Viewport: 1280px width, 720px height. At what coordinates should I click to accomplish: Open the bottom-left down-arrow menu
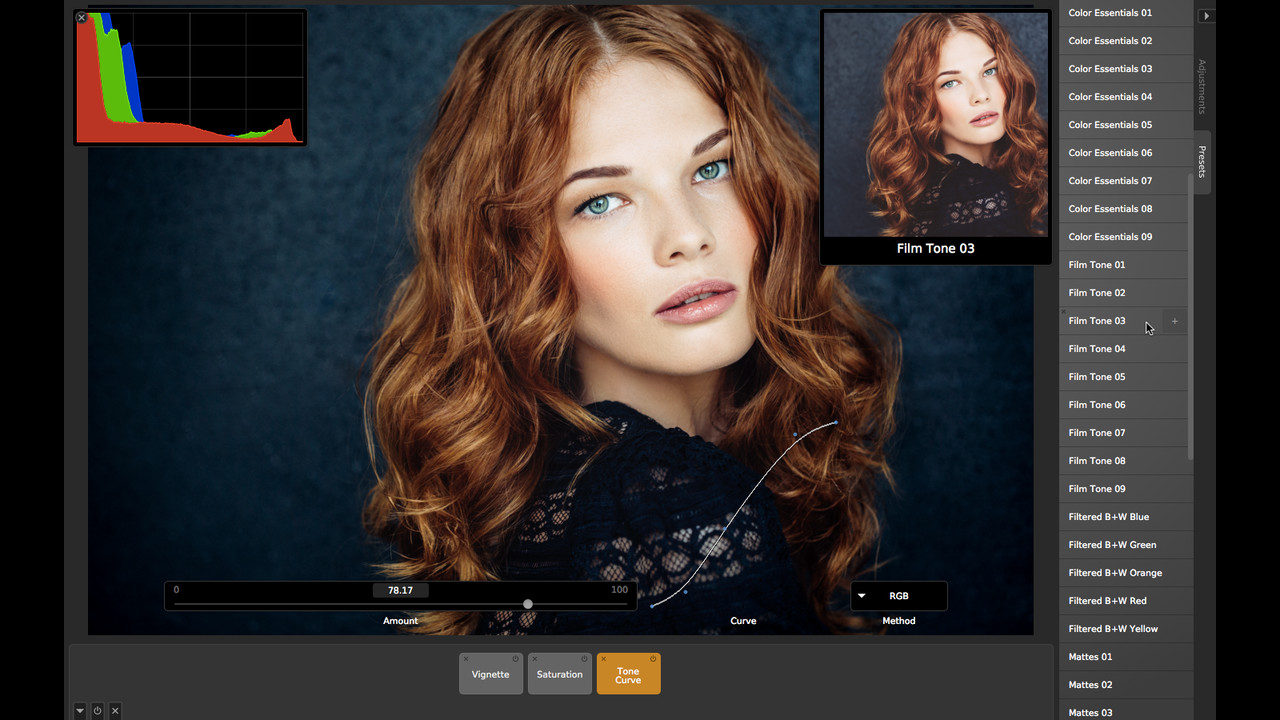(x=80, y=710)
